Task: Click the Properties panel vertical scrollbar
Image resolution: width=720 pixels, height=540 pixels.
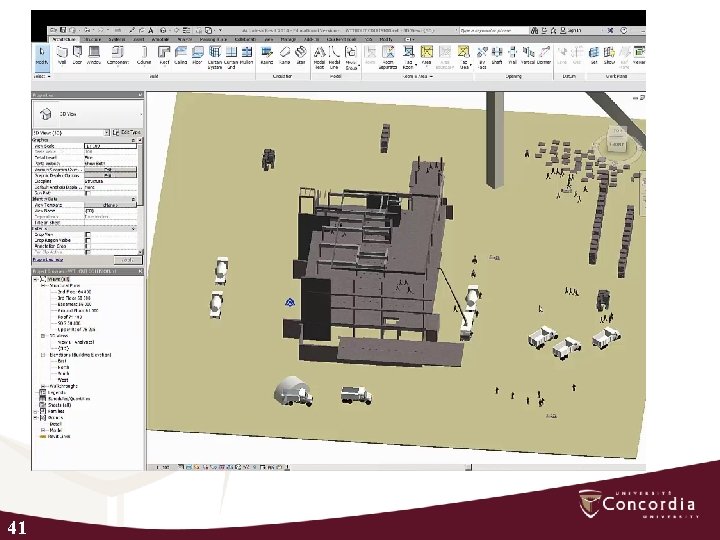Action: click(141, 195)
